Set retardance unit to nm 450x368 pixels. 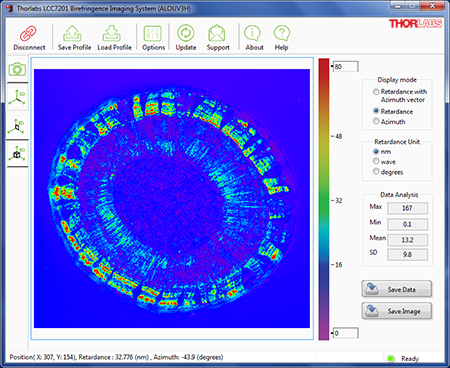(376, 151)
